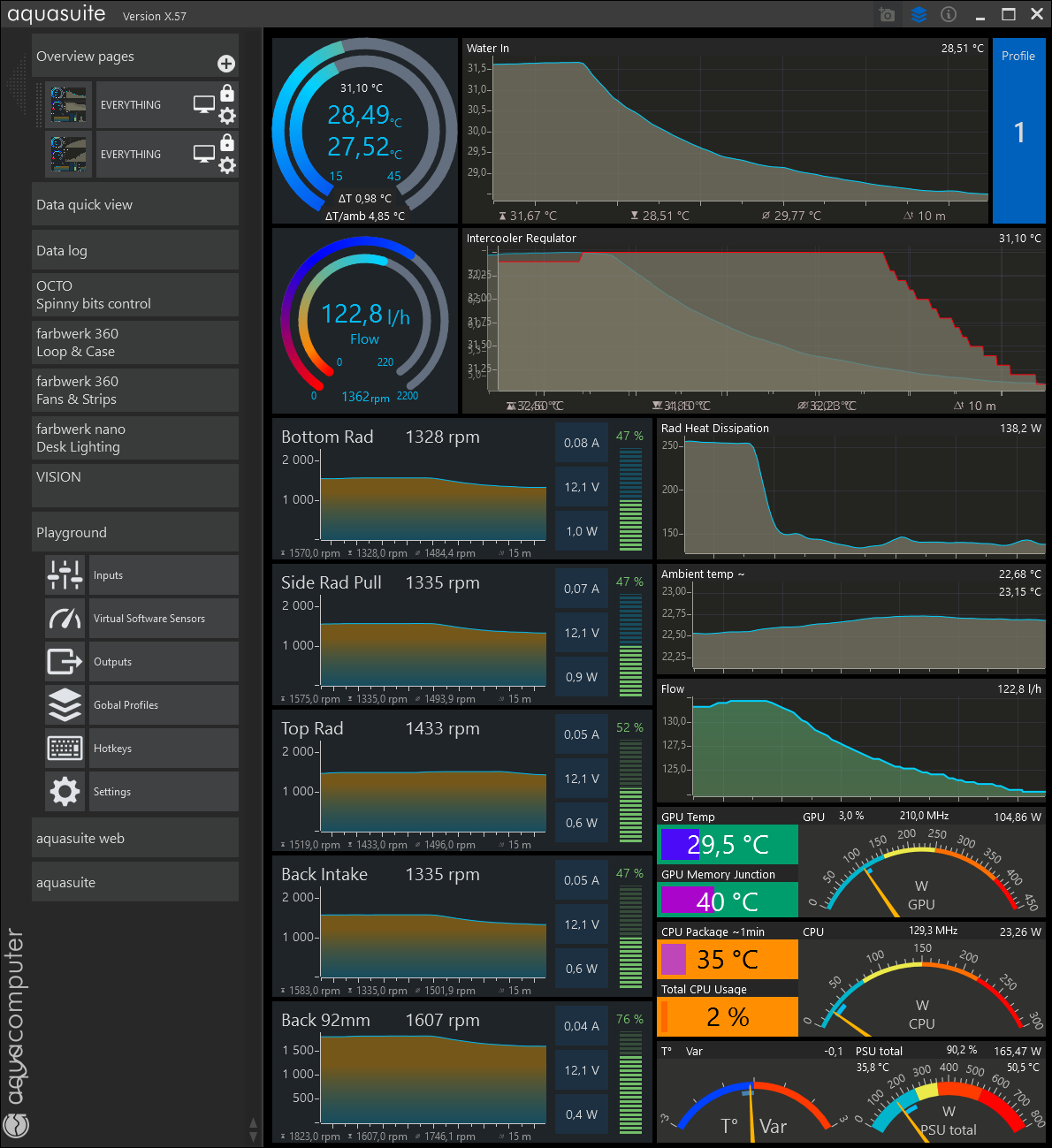
Task: Click the green Flow history chart
Action: tap(851, 741)
